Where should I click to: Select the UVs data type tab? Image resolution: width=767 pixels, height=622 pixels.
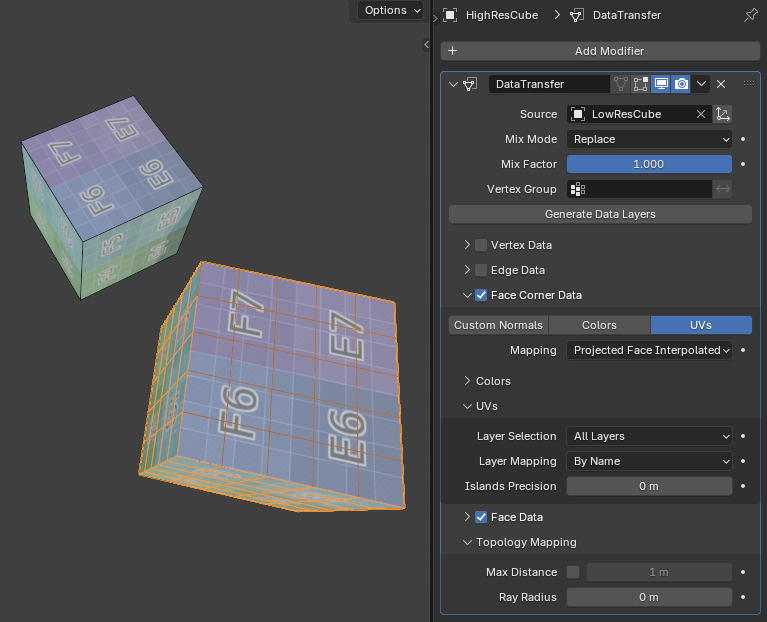(x=701, y=325)
